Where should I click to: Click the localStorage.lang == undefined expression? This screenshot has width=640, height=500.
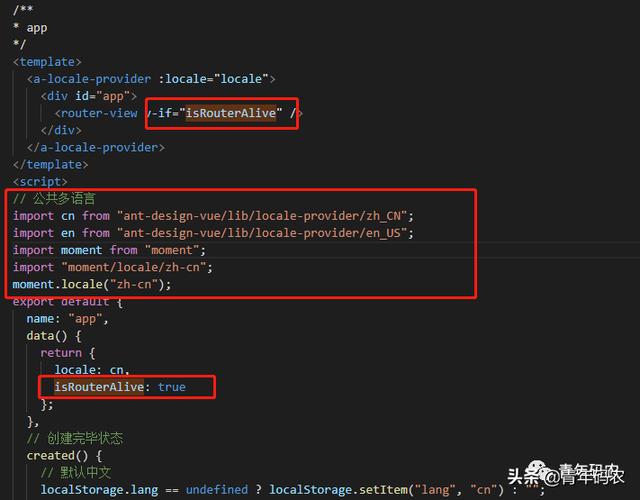tap(144, 490)
